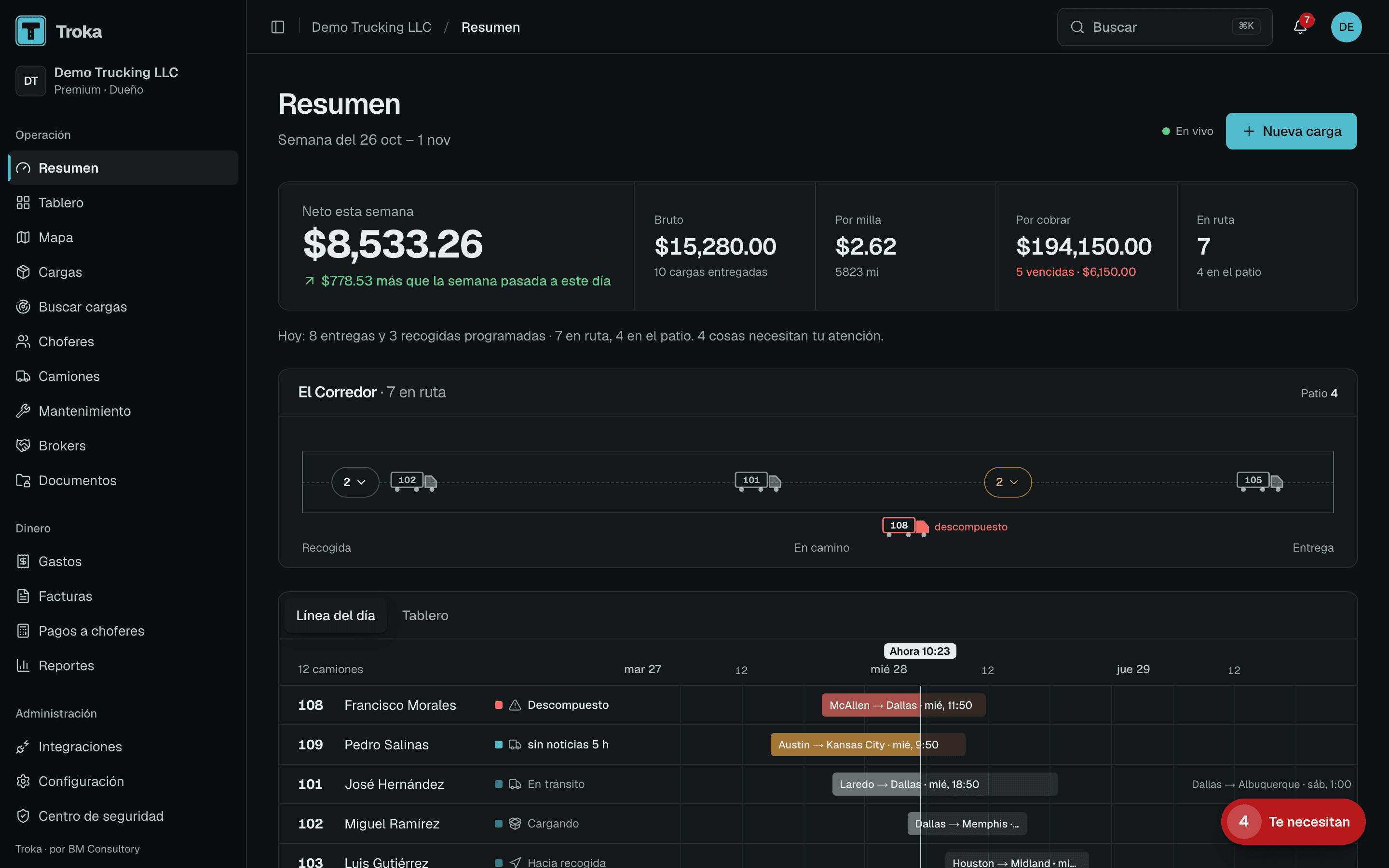
Task: Toggle the sidebar panel icon
Action: 278,27
